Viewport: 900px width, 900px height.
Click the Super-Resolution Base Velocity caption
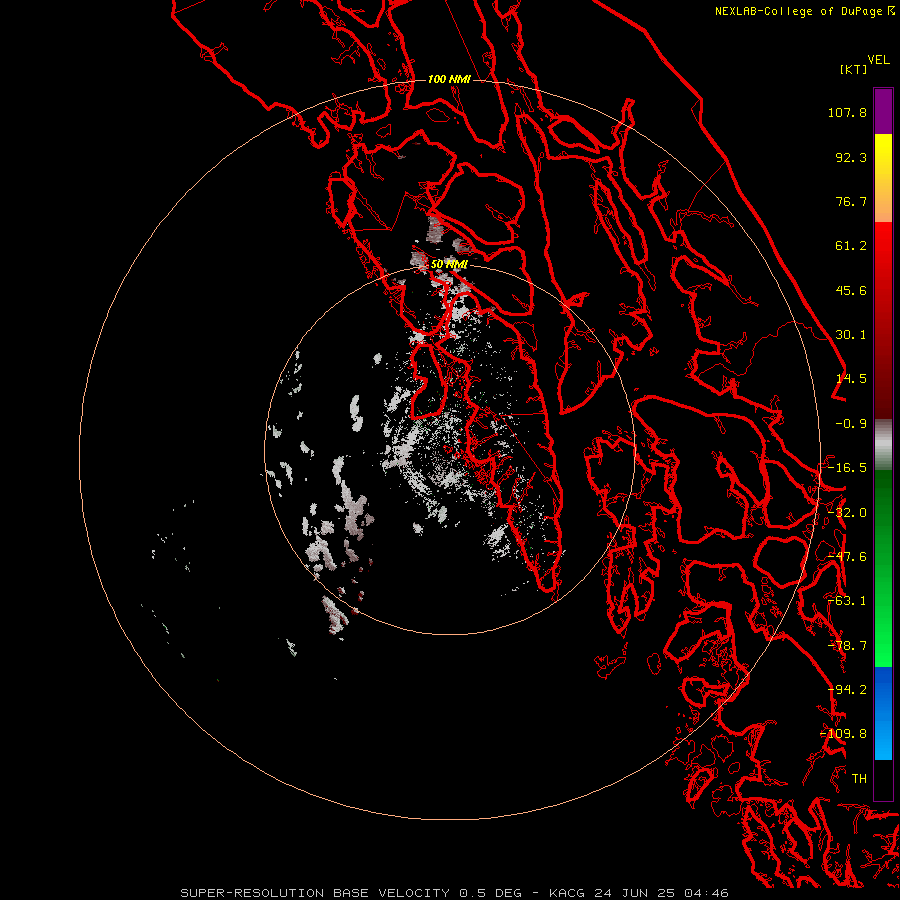(x=455, y=893)
